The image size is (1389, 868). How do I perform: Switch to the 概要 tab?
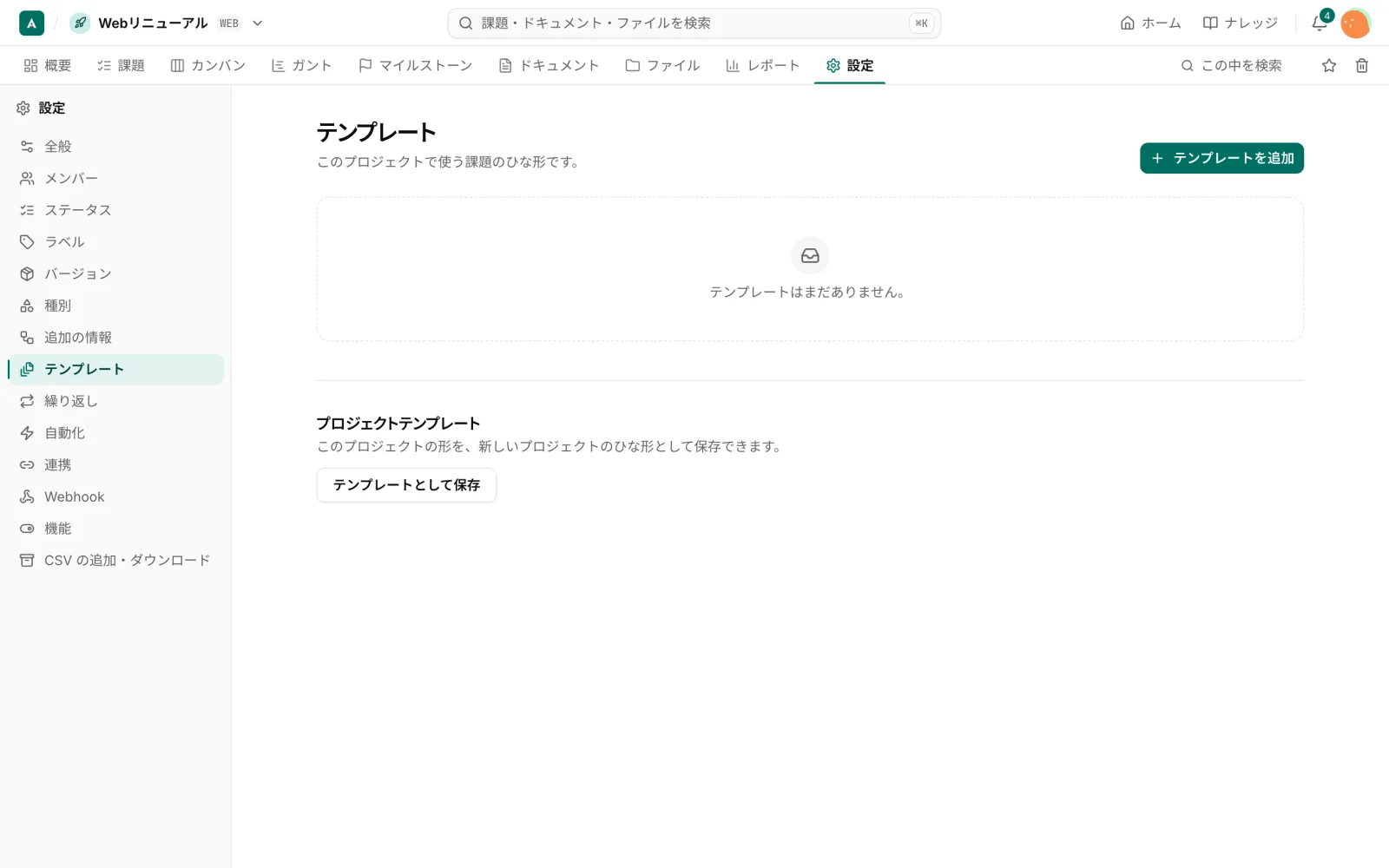tap(48, 65)
